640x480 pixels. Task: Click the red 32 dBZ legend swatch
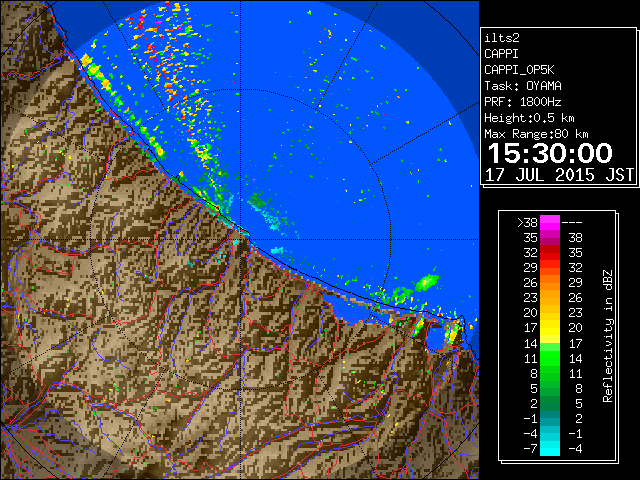click(x=550, y=253)
